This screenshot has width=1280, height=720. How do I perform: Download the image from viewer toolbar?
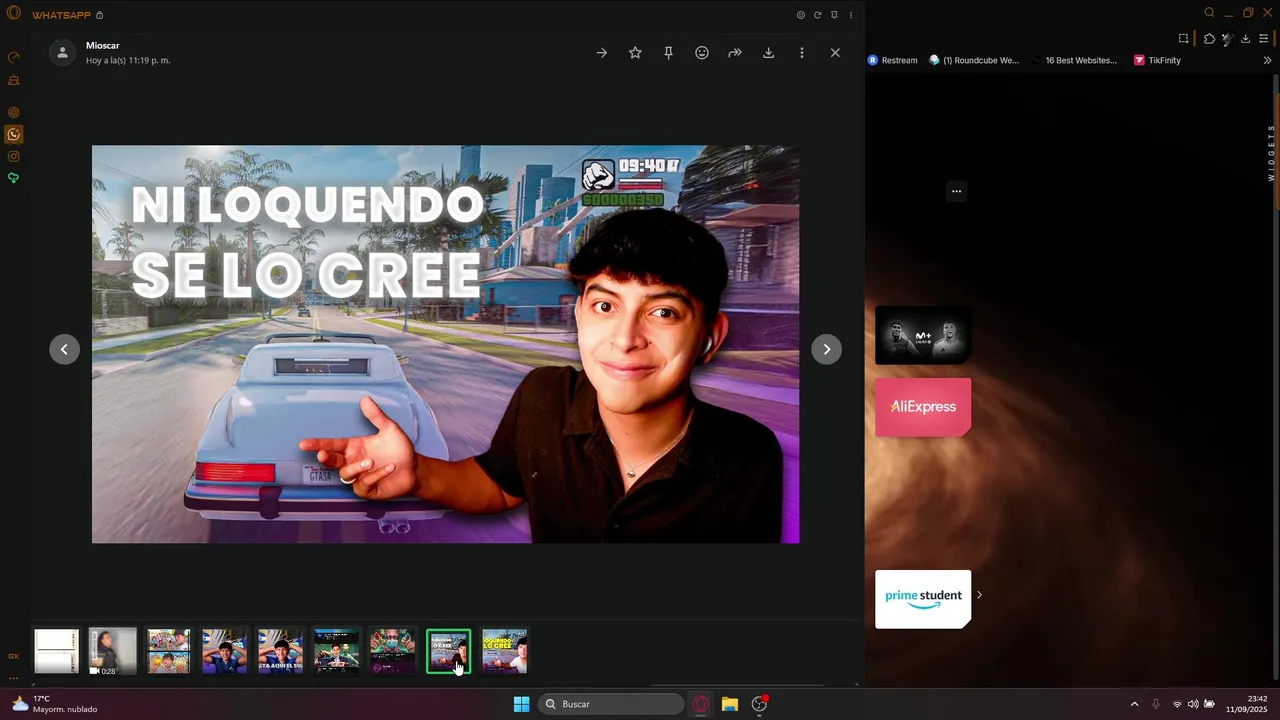point(768,53)
